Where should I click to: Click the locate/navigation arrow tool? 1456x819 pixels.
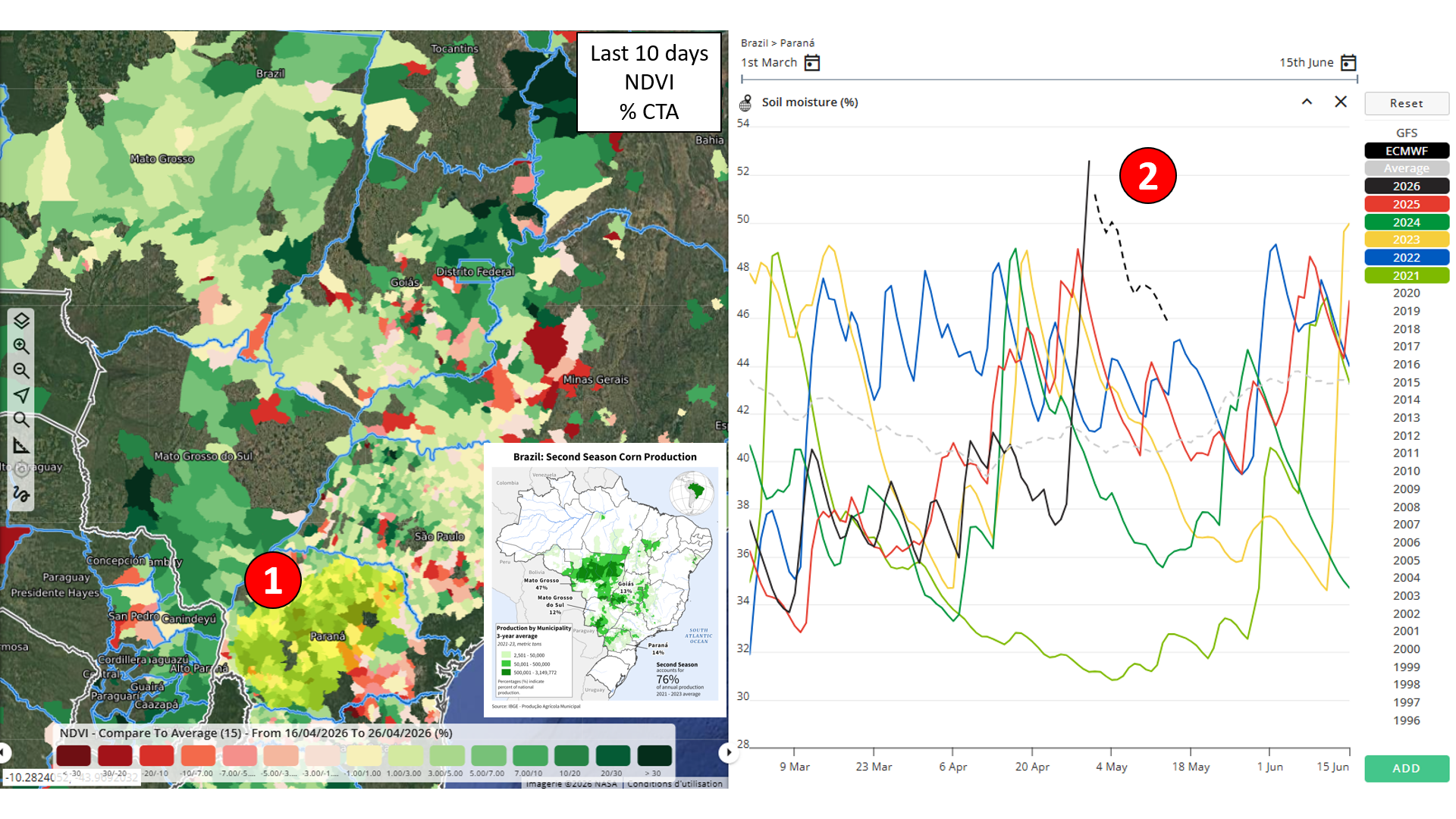point(21,395)
